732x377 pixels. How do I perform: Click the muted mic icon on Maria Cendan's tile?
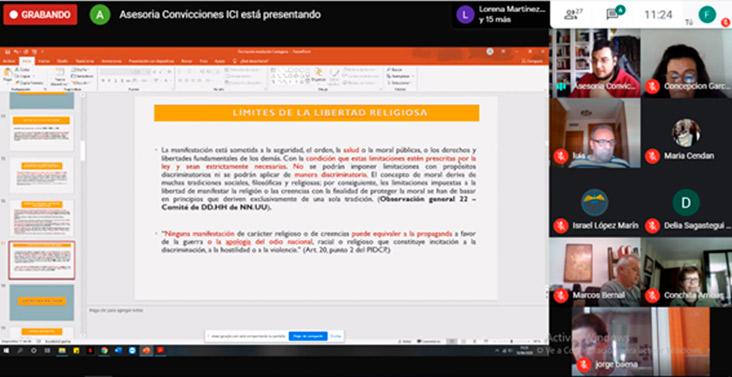pyautogui.click(x=652, y=156)
